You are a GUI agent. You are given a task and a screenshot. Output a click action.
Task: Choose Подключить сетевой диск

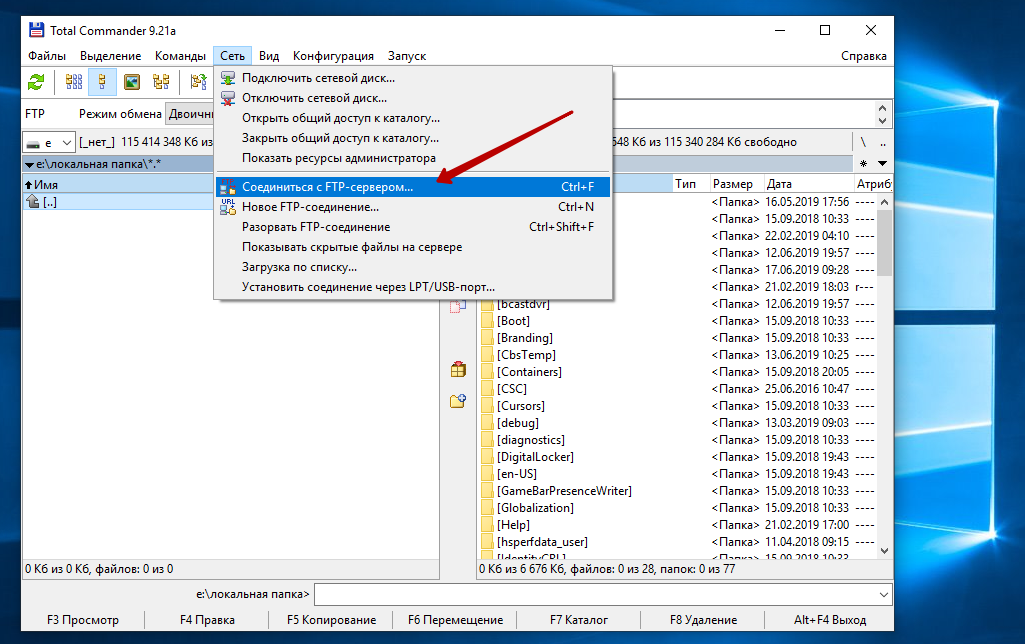413,78
